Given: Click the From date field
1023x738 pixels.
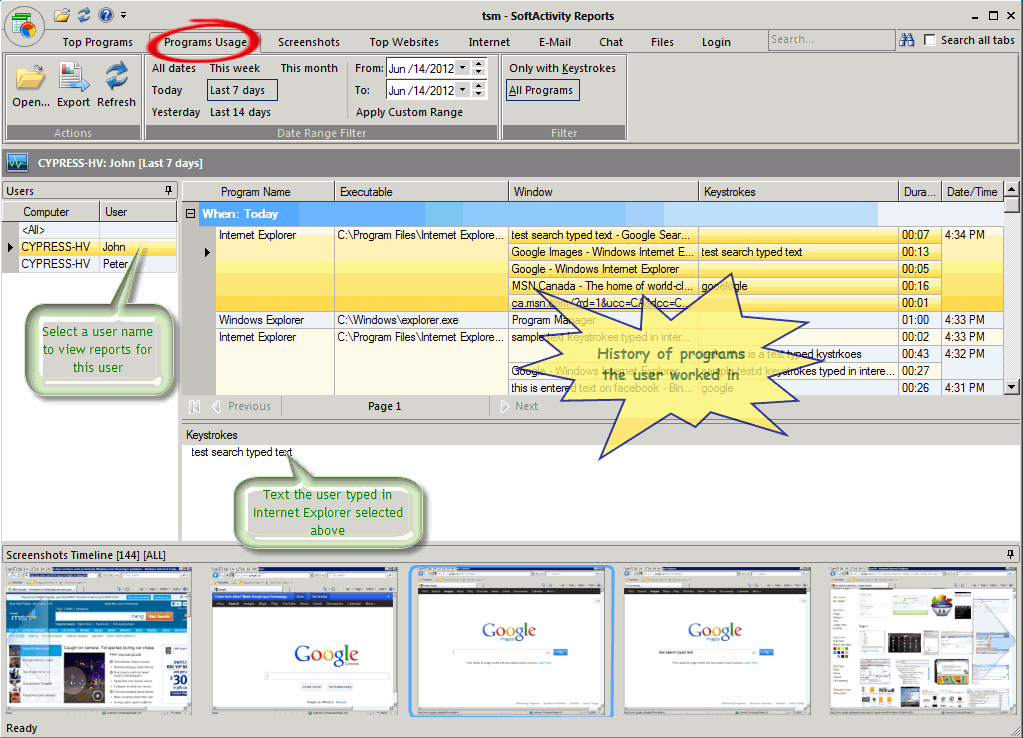Looking at the screenshot, I should [421, 68].
